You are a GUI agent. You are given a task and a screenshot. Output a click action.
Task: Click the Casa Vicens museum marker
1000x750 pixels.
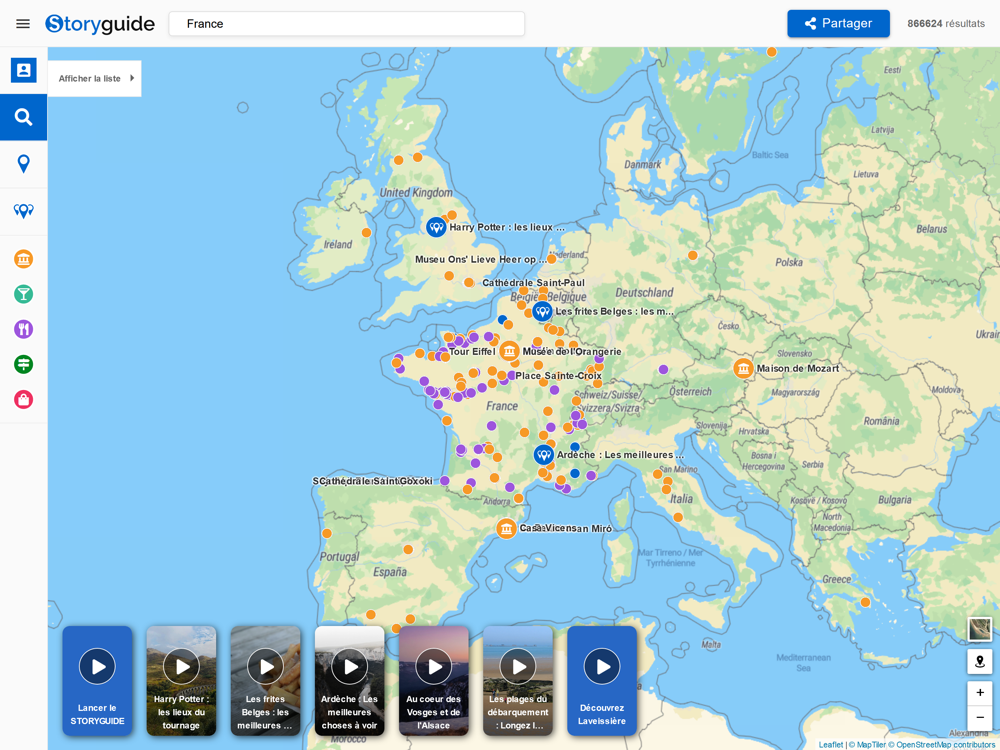(506, 528)
